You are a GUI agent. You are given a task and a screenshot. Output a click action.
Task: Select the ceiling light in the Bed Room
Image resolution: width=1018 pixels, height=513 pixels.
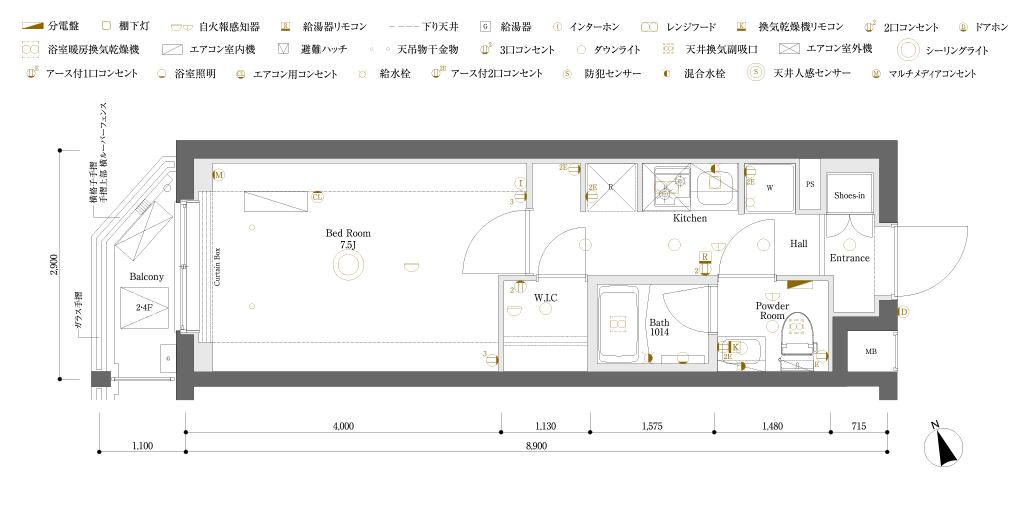pyautogui.click(x=348, y=265)
